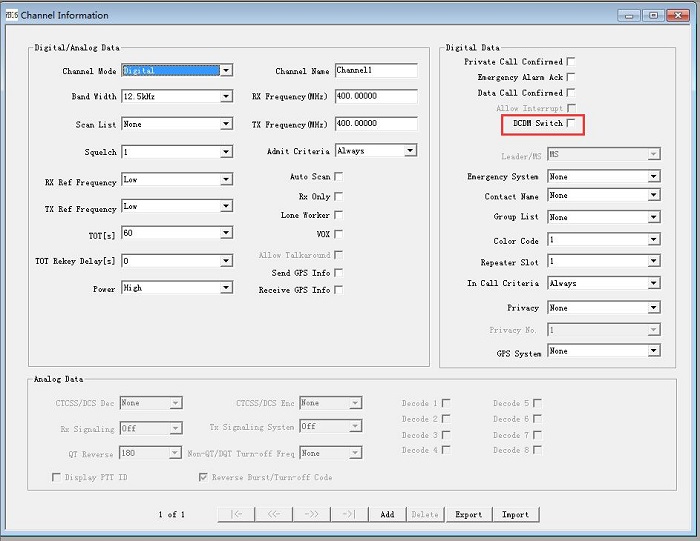Enable the DCDM Switch checkbox
Viewport: 700px width, 541px height.
click(571, 124)
